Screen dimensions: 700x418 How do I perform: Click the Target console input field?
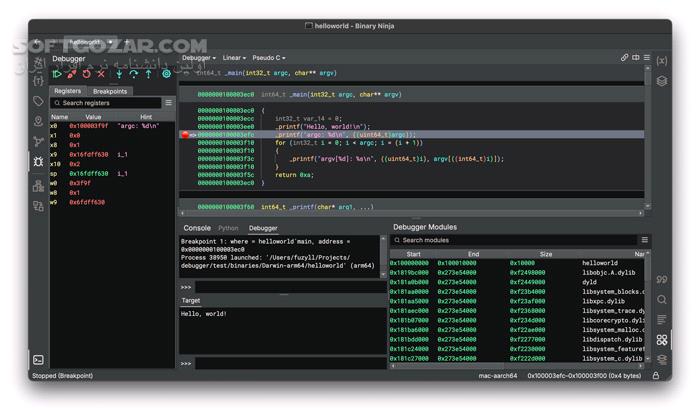point(291,364)
